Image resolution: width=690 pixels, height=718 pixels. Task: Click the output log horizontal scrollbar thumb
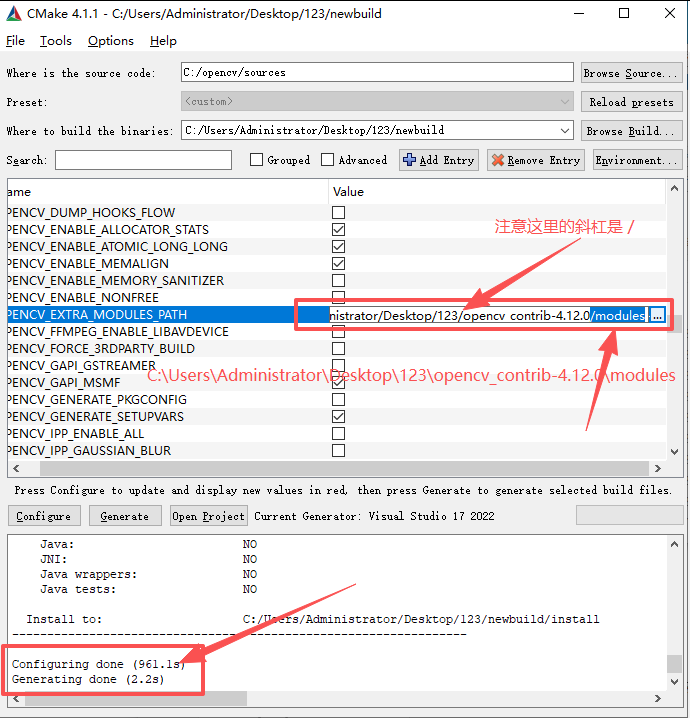coord(136,698)
